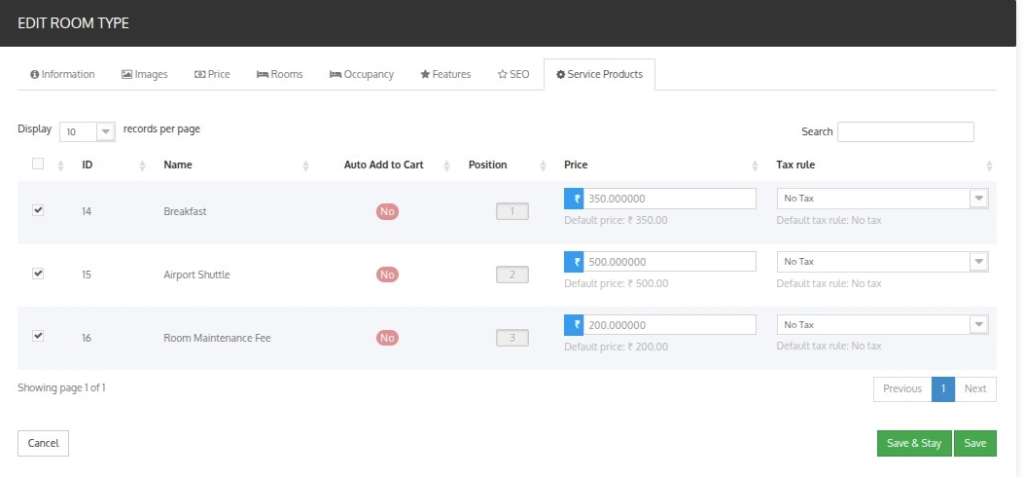Sort by Name column sort arrows
The height and width of the screenshot is (477, 1024).
[x=306, y=166]
